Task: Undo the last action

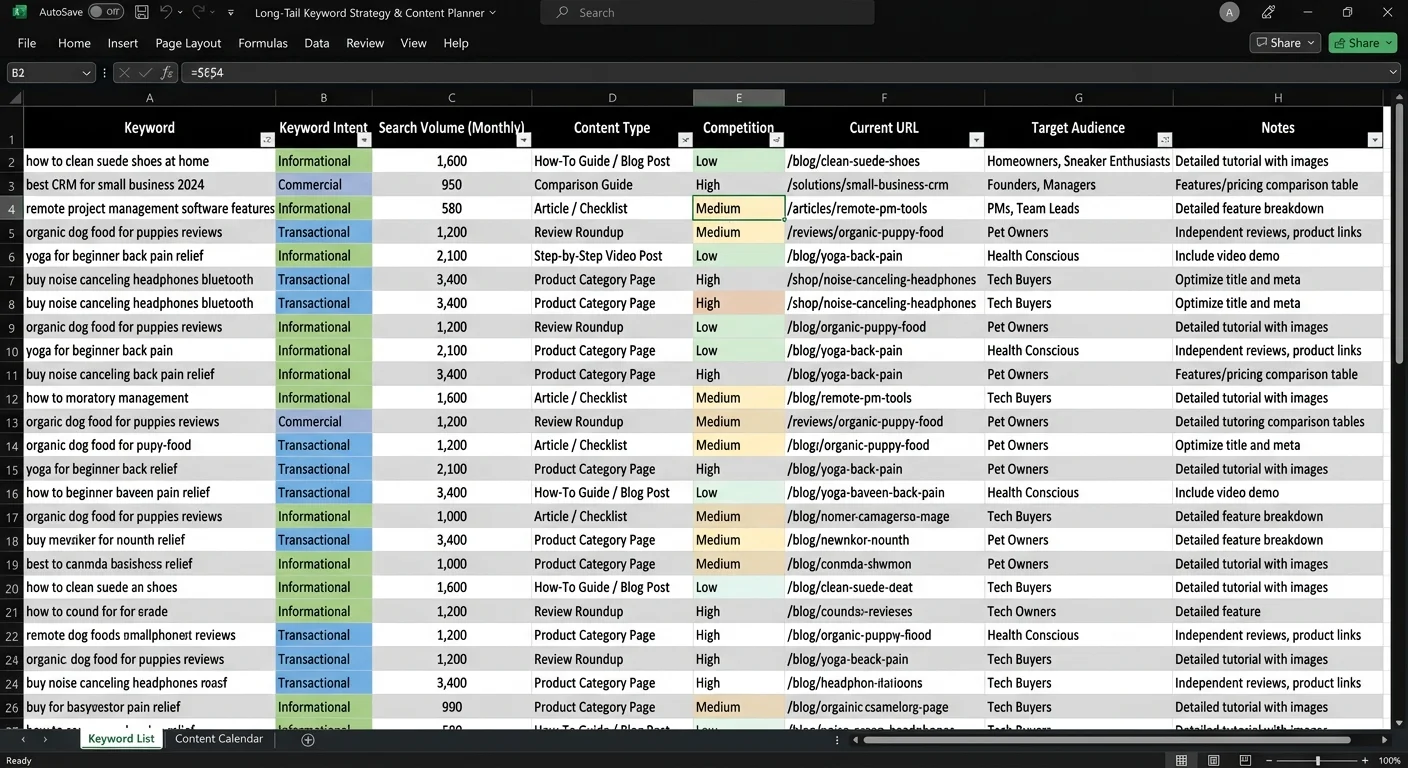Action: coord(166,12)
